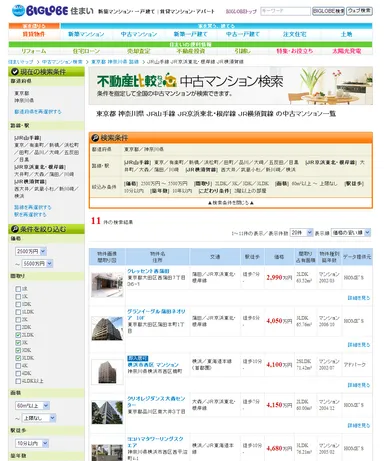Enable the 2DK floor plan checkbox
The height and width of the screenshot is (461, 384).
point(18,327)
